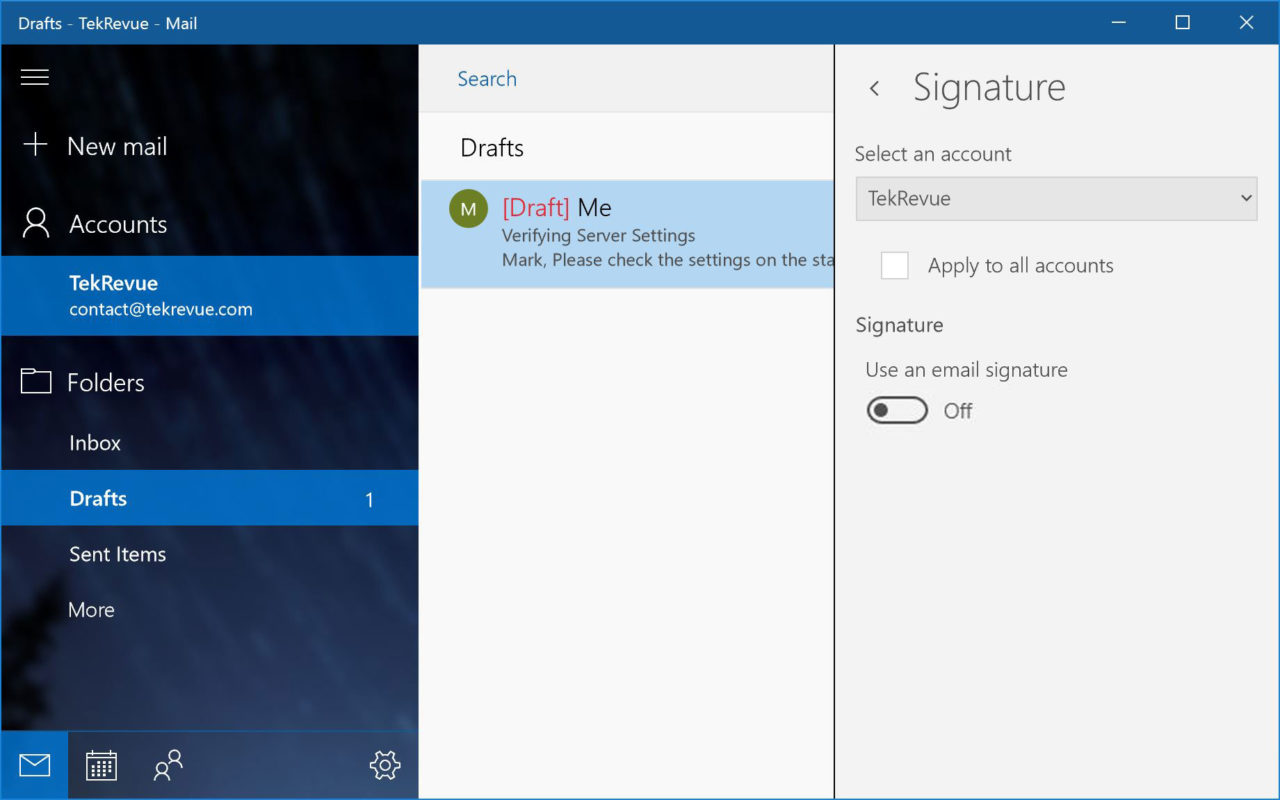The height and width of the screenshot is (800, 1280).
Task: Check the Apply to all accounts box
Action: (x=894, y=265)
